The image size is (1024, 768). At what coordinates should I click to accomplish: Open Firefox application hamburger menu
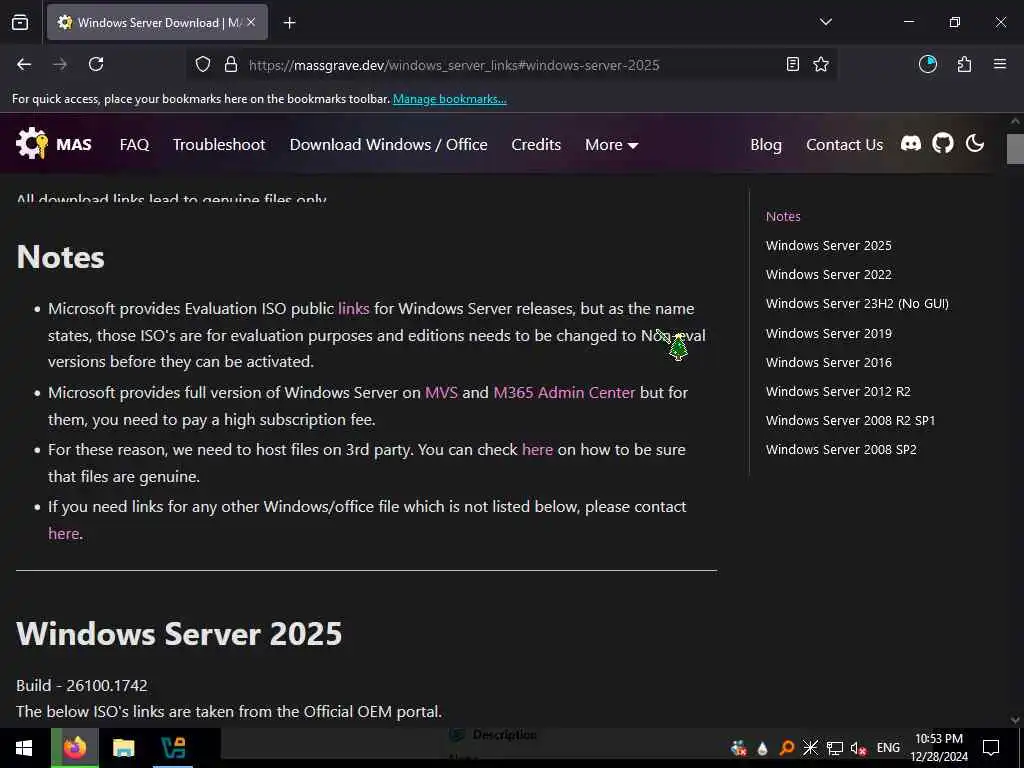[x=999, y=64]
